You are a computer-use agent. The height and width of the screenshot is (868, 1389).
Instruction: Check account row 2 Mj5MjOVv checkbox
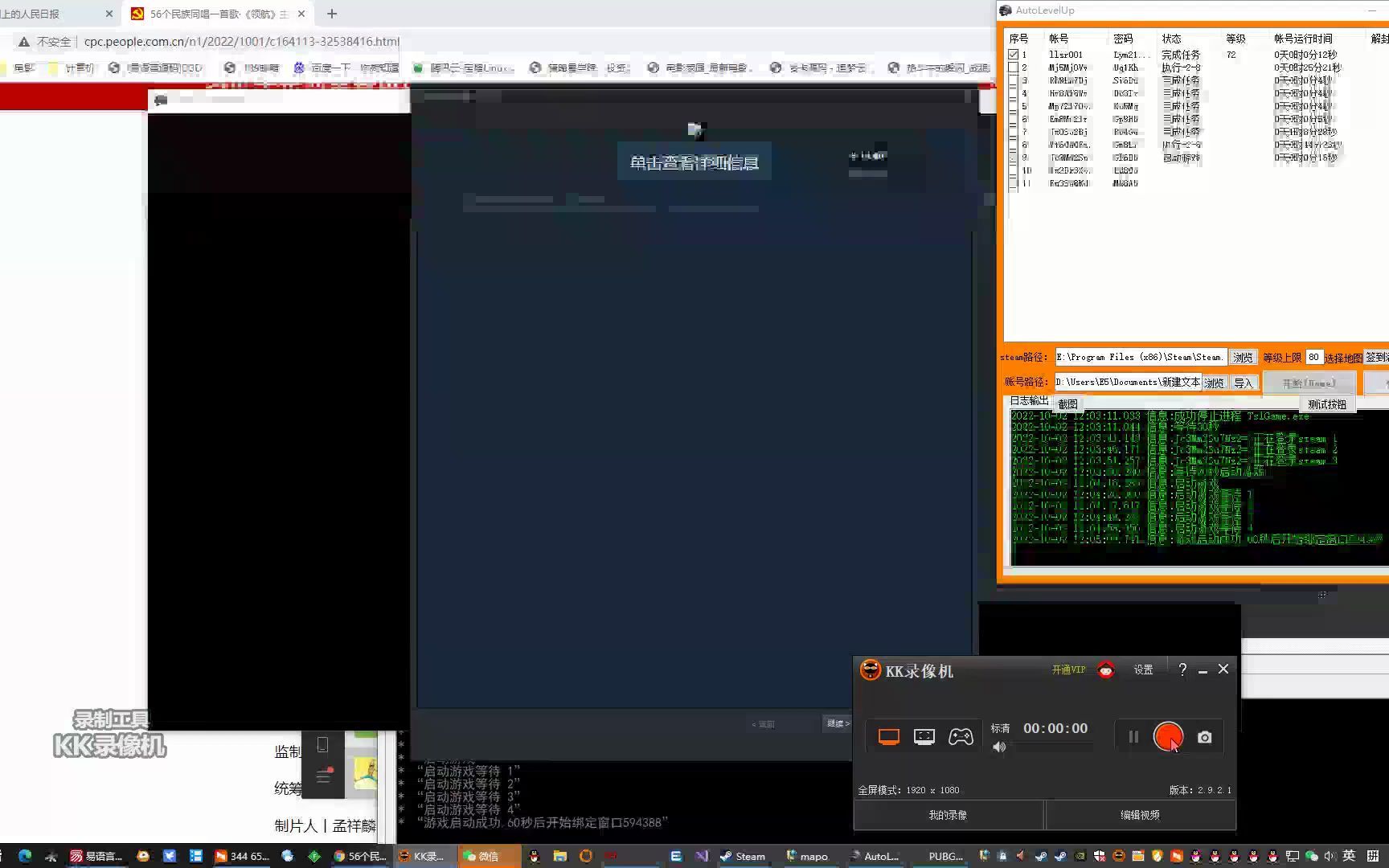coord(1014,68)
